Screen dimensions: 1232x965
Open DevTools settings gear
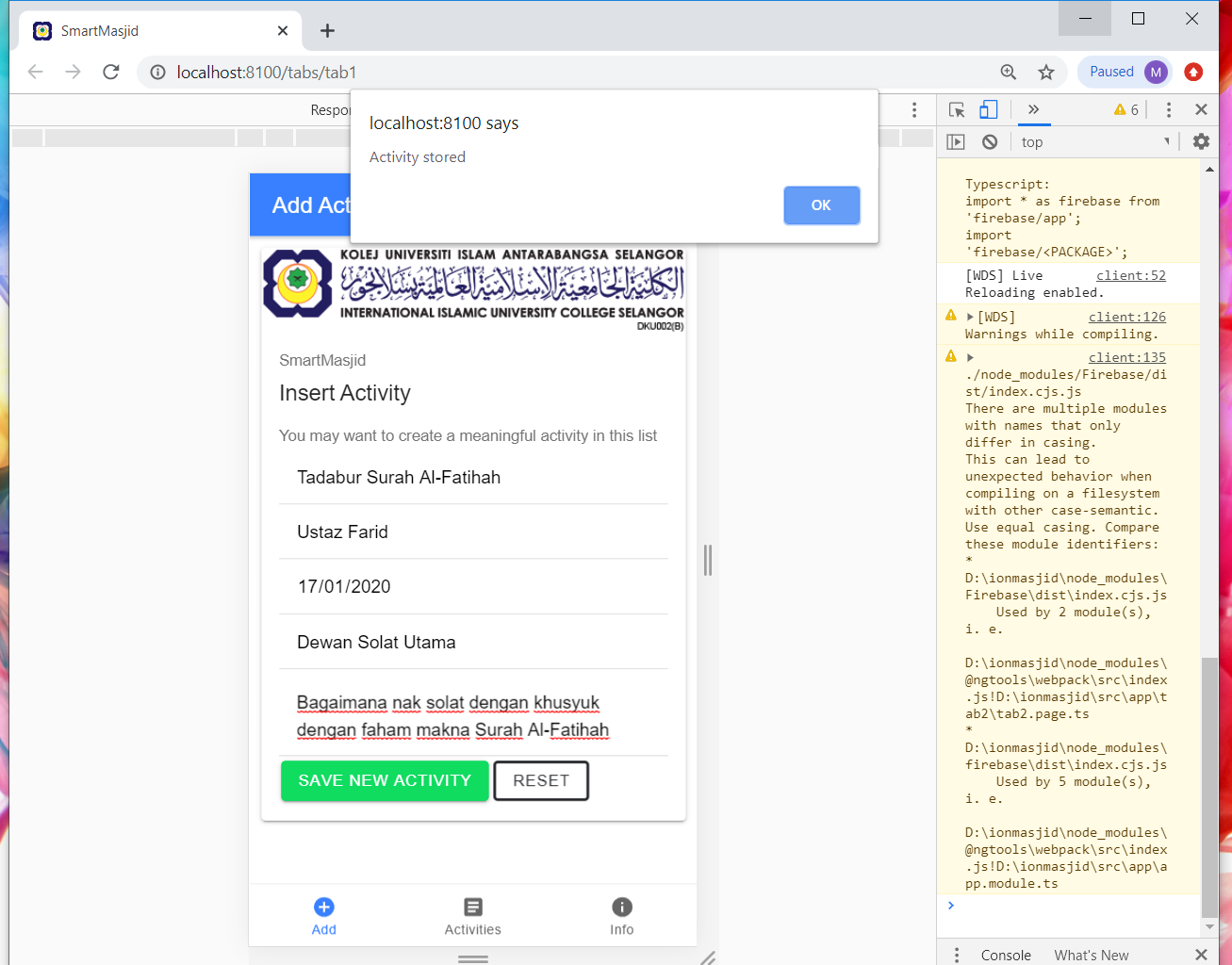(1201, 141)
